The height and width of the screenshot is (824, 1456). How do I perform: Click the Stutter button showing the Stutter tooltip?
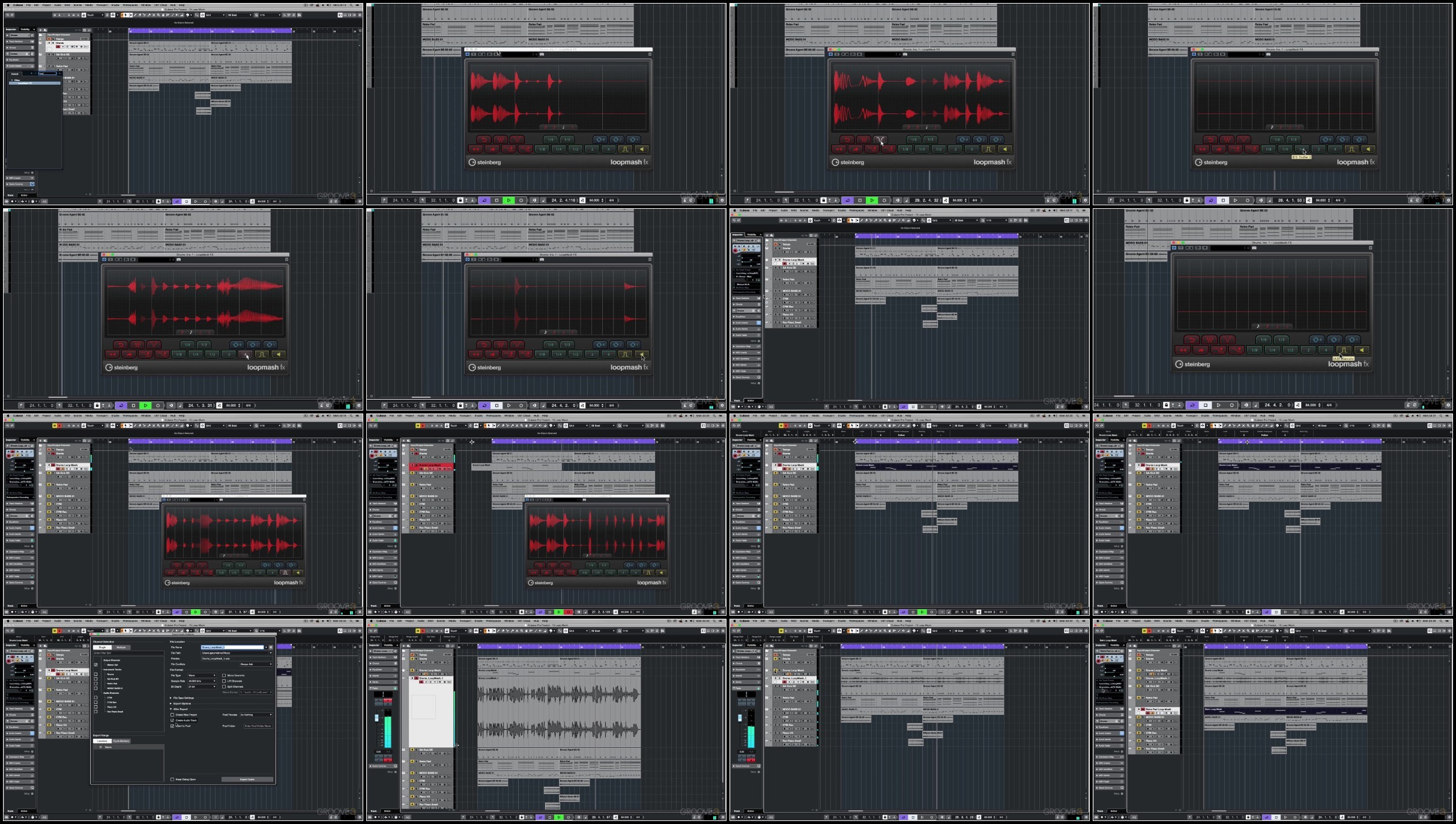point(1302,149)
